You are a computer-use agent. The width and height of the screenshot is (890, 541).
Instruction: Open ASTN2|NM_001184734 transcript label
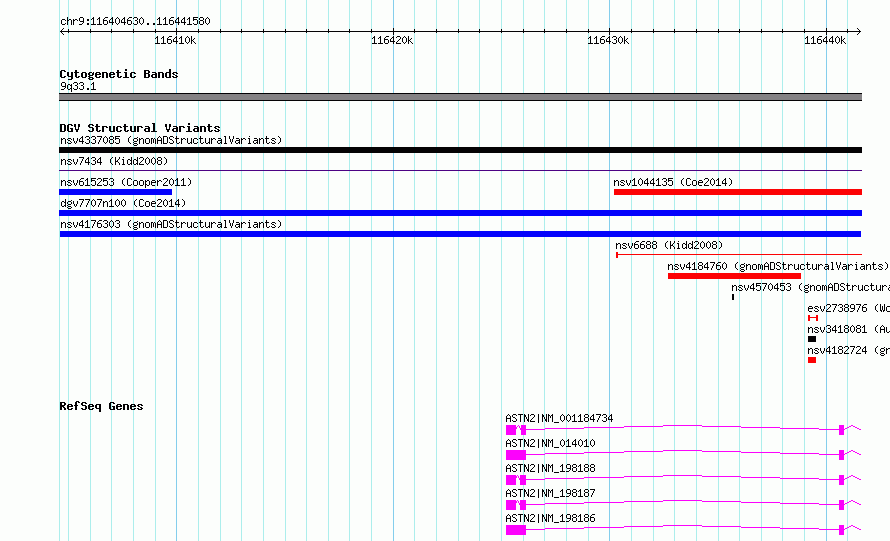coord(559,418)
